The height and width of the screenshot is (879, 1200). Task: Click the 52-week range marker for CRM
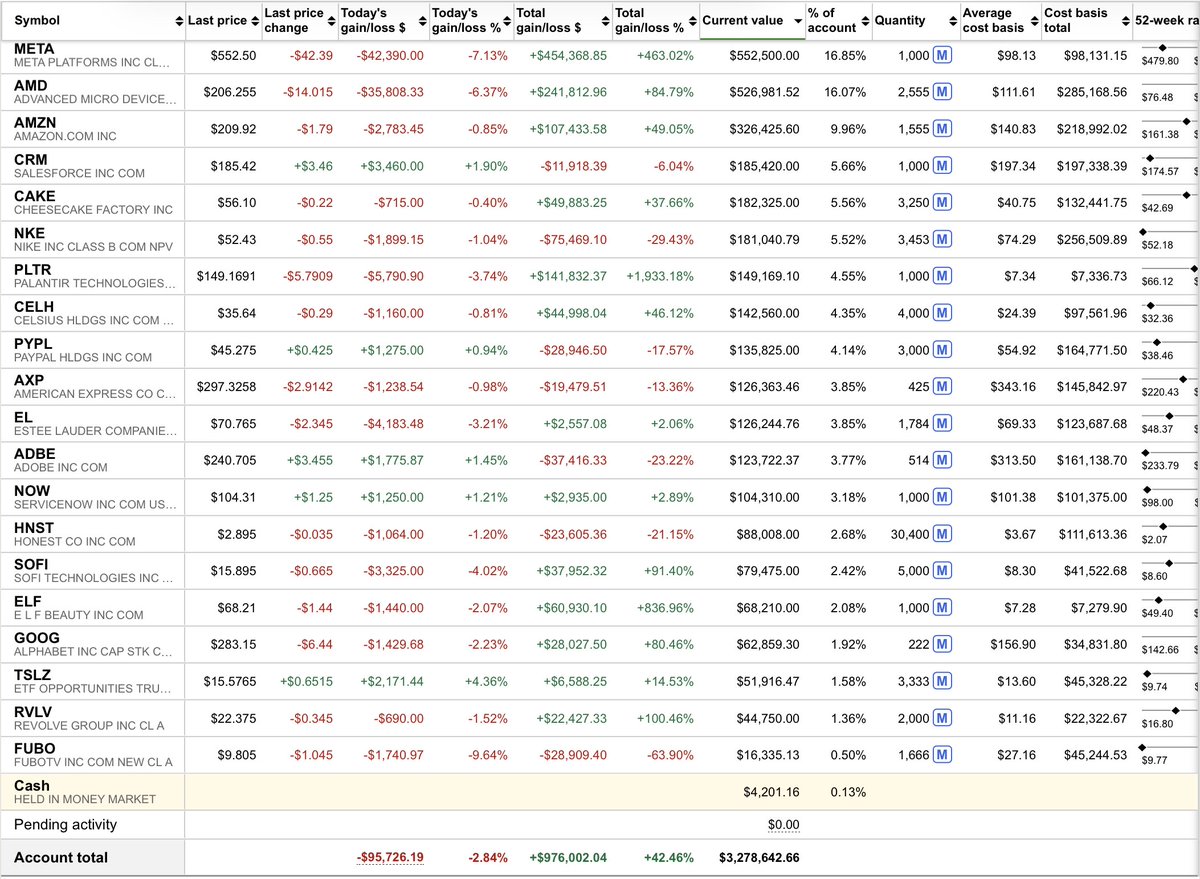click(1149, 158)
